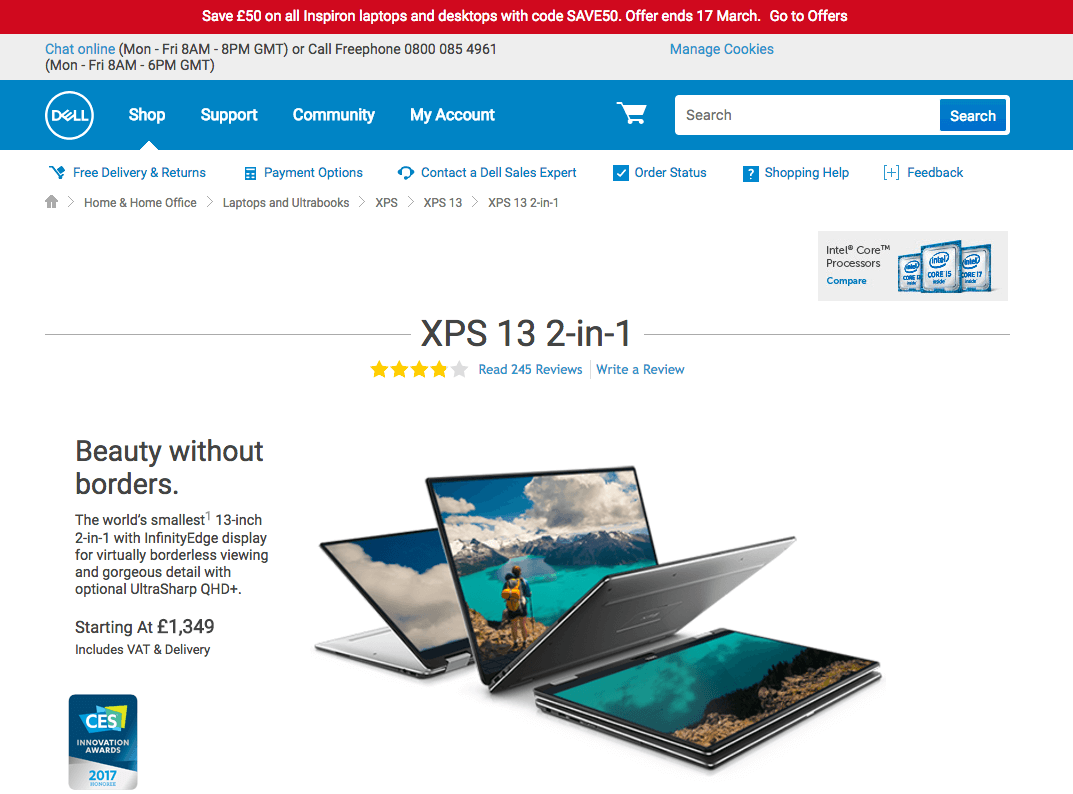This screenshot has width=1073, height=794.
Task: Click the home breadcrumb icon
Action: 51,202
